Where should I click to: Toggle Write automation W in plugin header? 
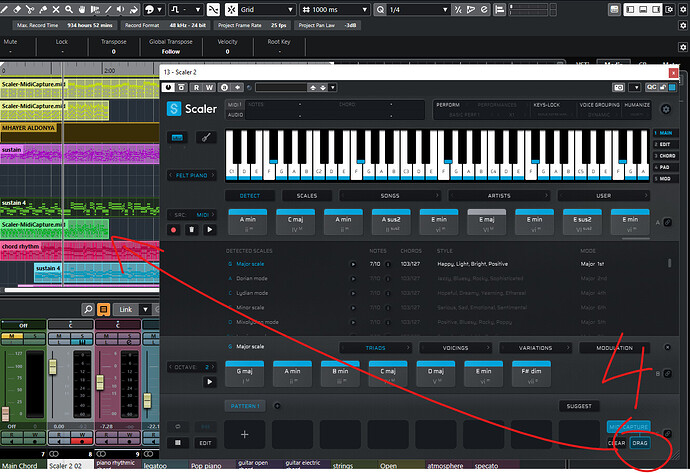[x=209, y=88]
